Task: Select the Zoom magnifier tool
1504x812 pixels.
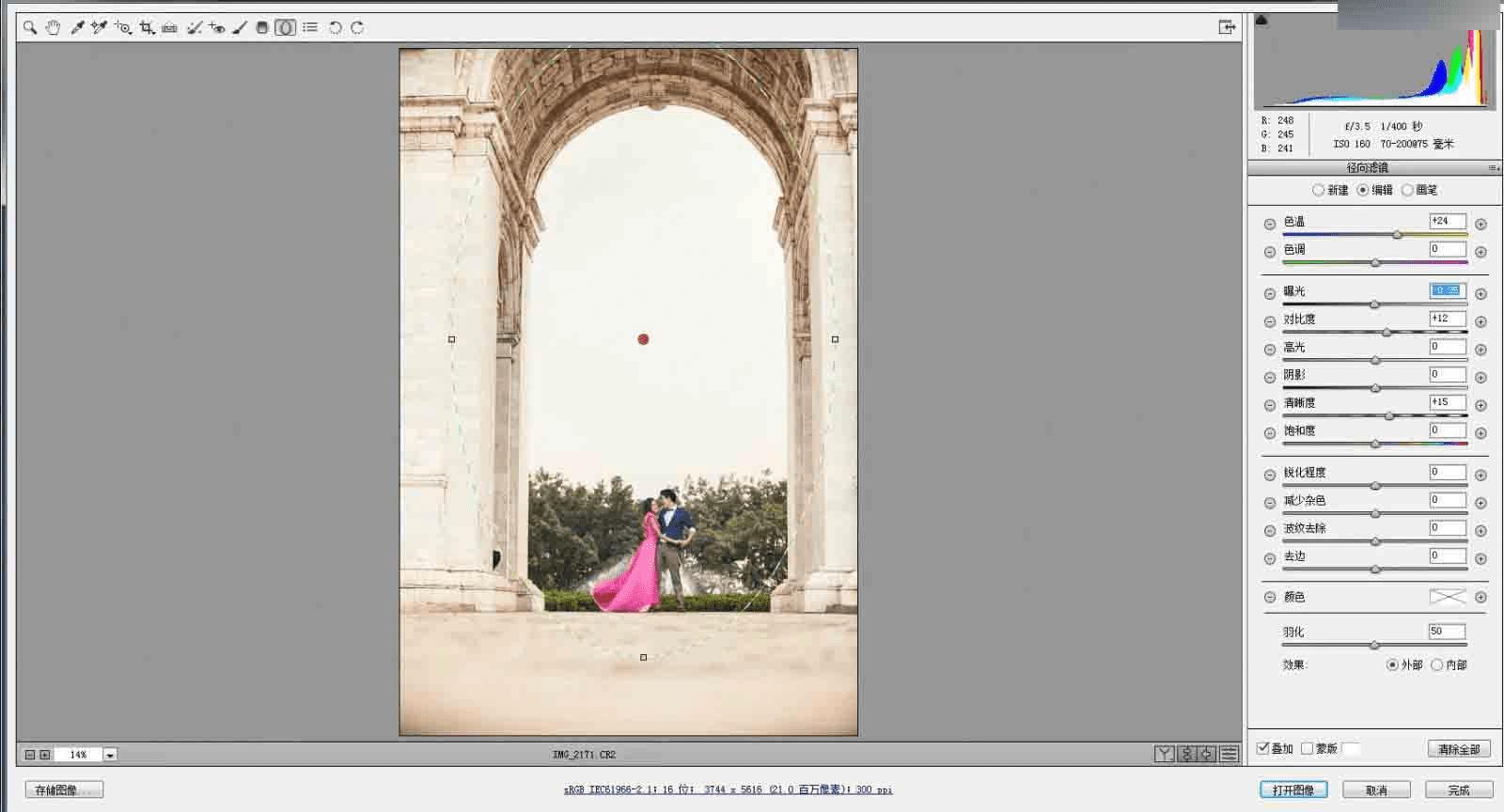Action: point(30,28)
